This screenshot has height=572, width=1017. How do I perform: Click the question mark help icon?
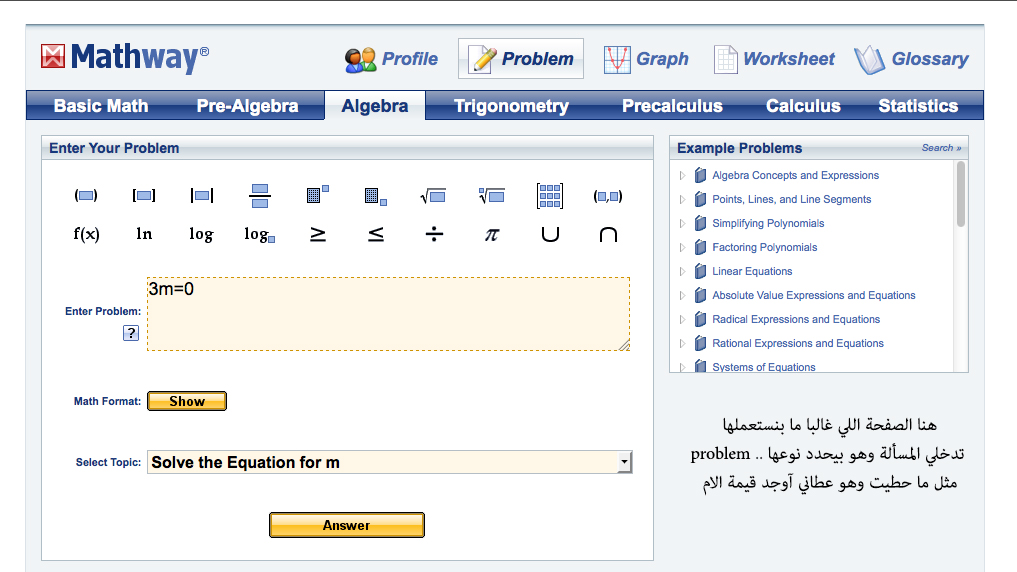[x=131, y=333]
